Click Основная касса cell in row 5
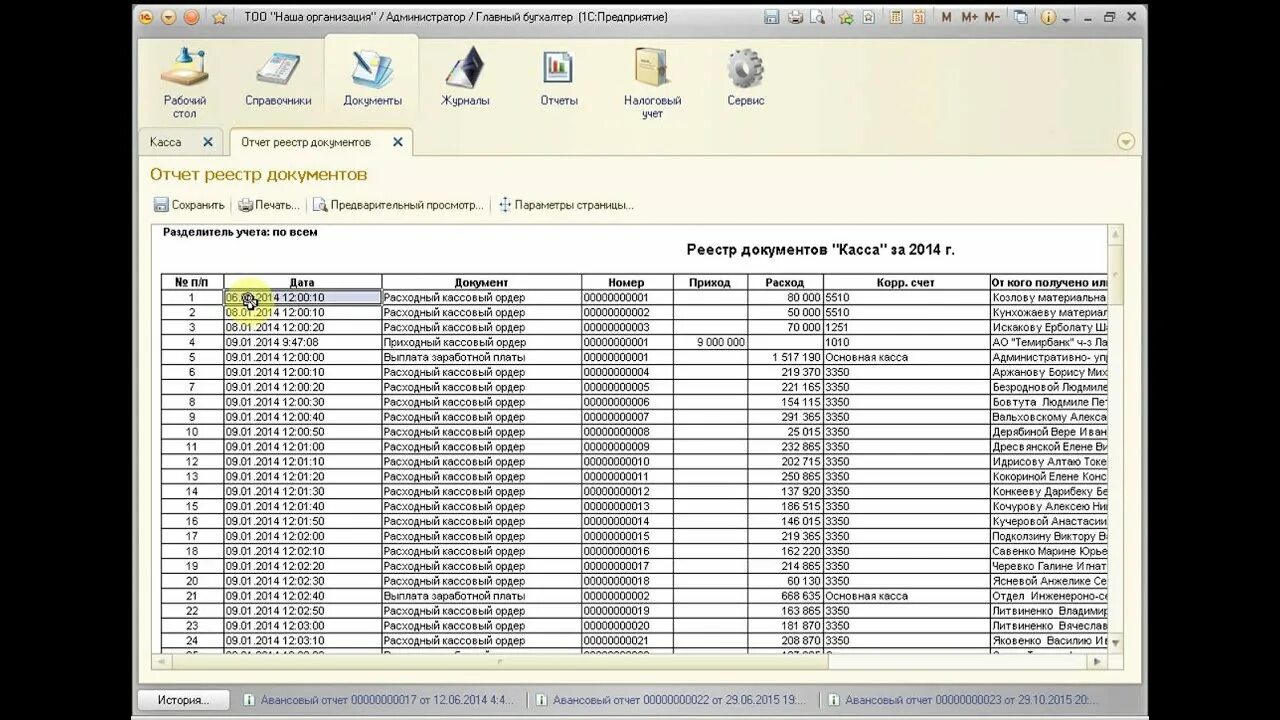Screen dimensions: 1280x720 click(906, 357)
